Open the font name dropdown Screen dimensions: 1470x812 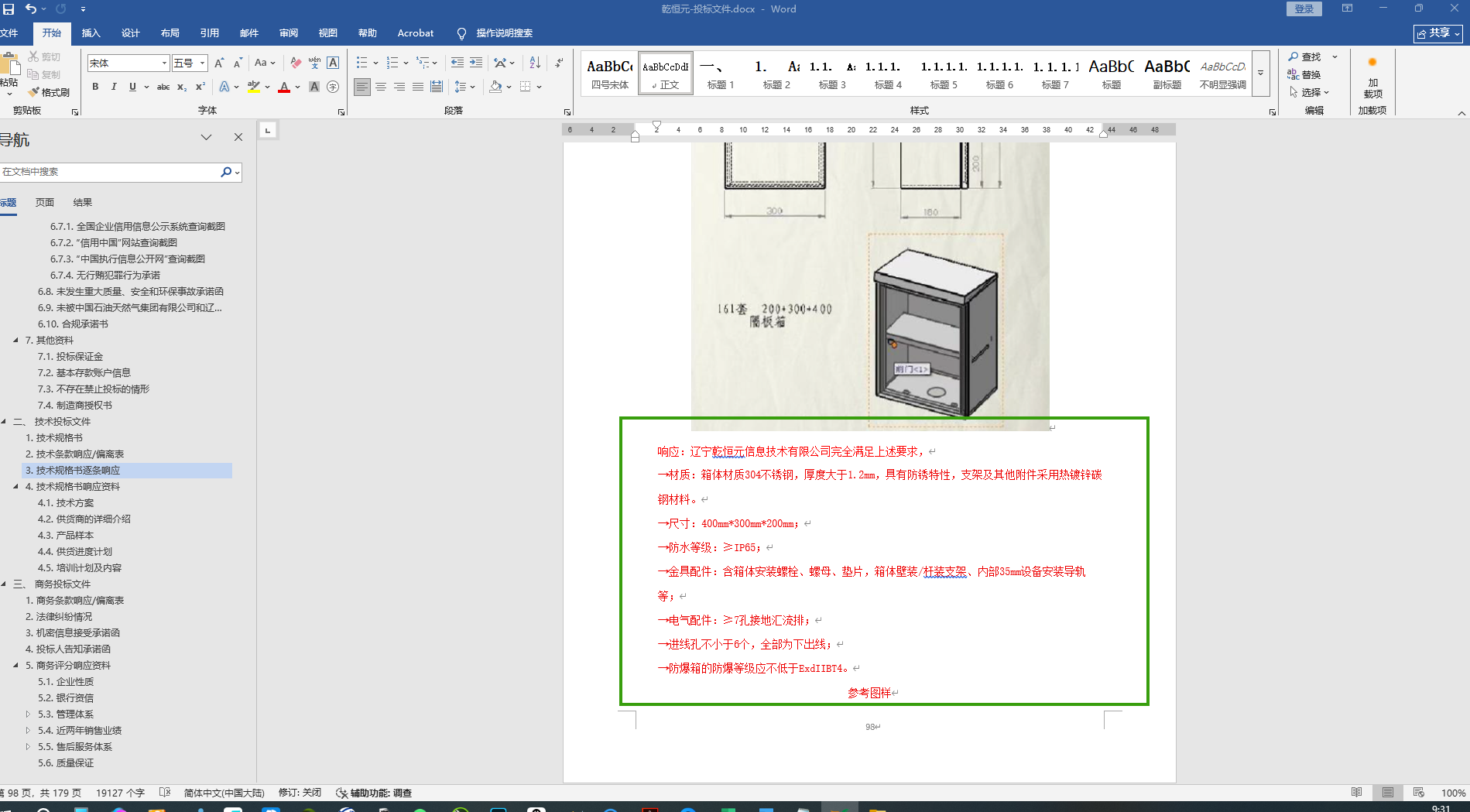(x=164, y=63)
